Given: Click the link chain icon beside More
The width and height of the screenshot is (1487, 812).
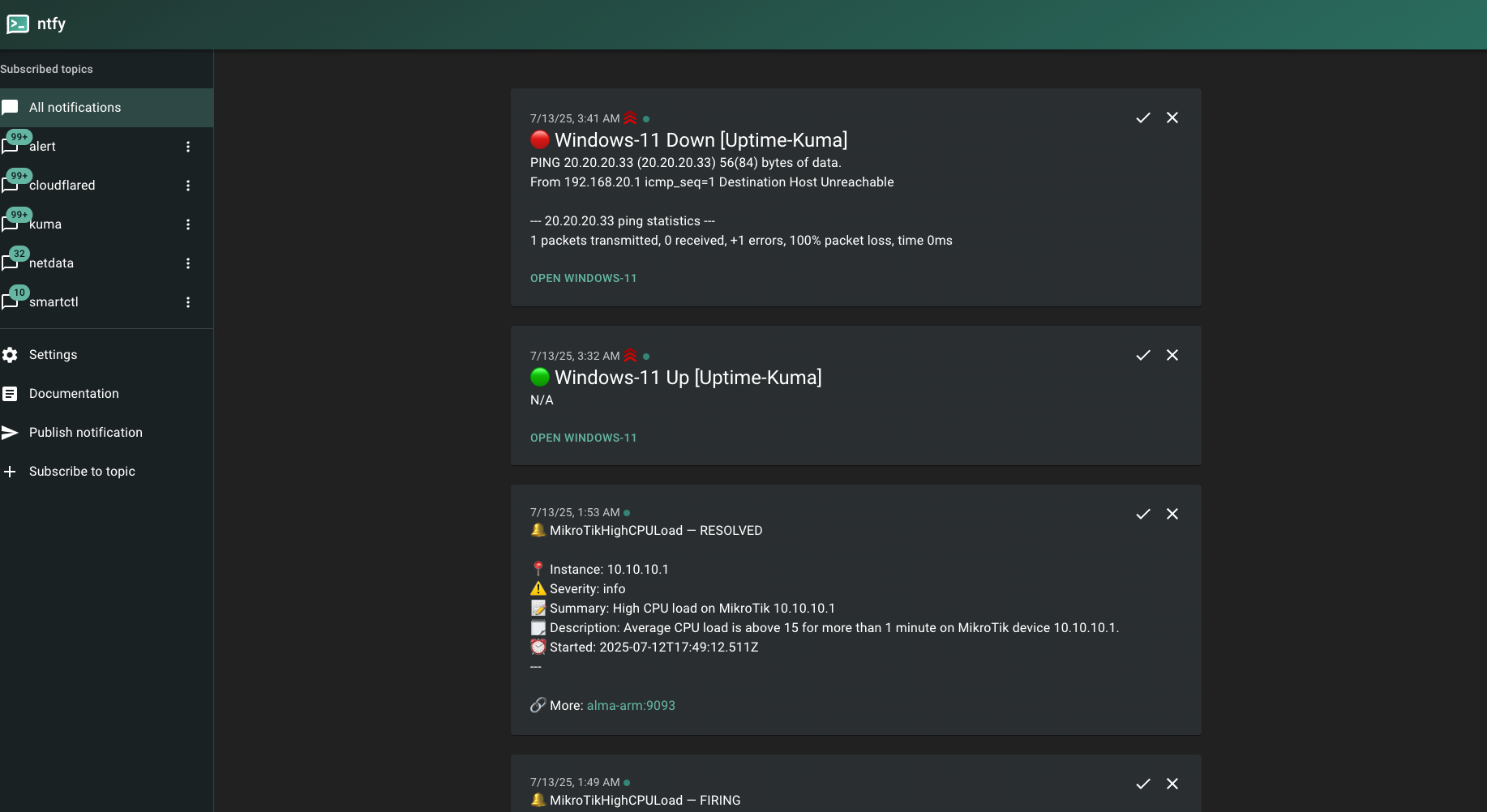Looking at the screenshot, I should (538, 705).
